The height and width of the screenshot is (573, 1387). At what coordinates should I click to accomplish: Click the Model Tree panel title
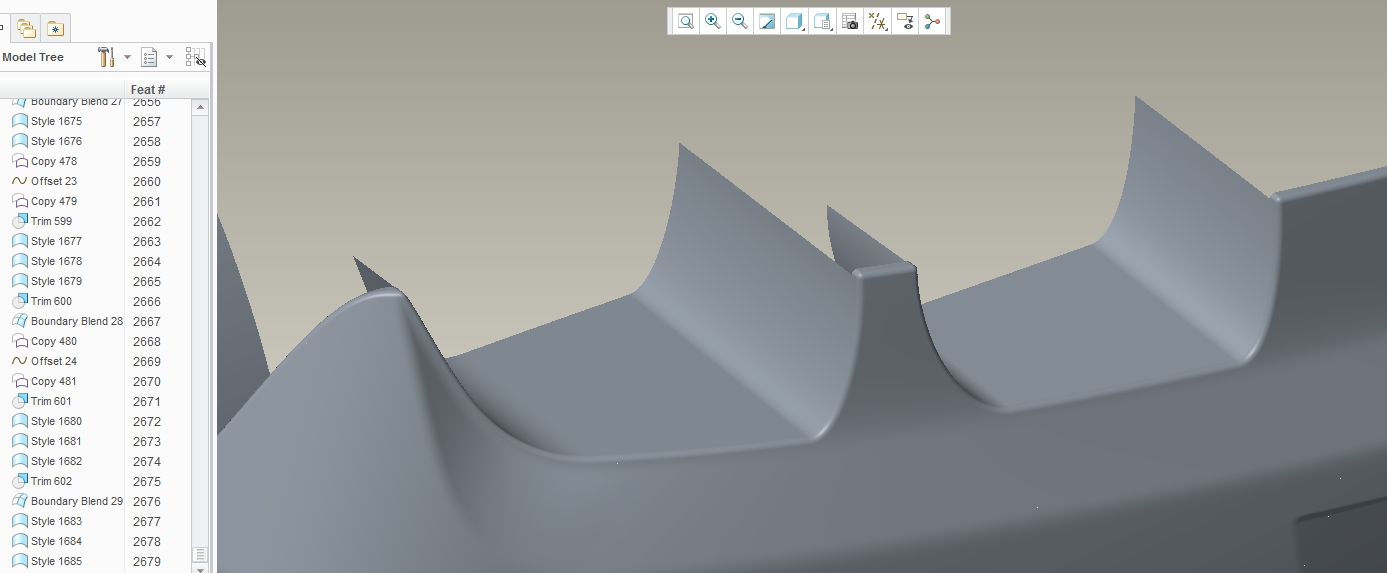click(33, 57)
